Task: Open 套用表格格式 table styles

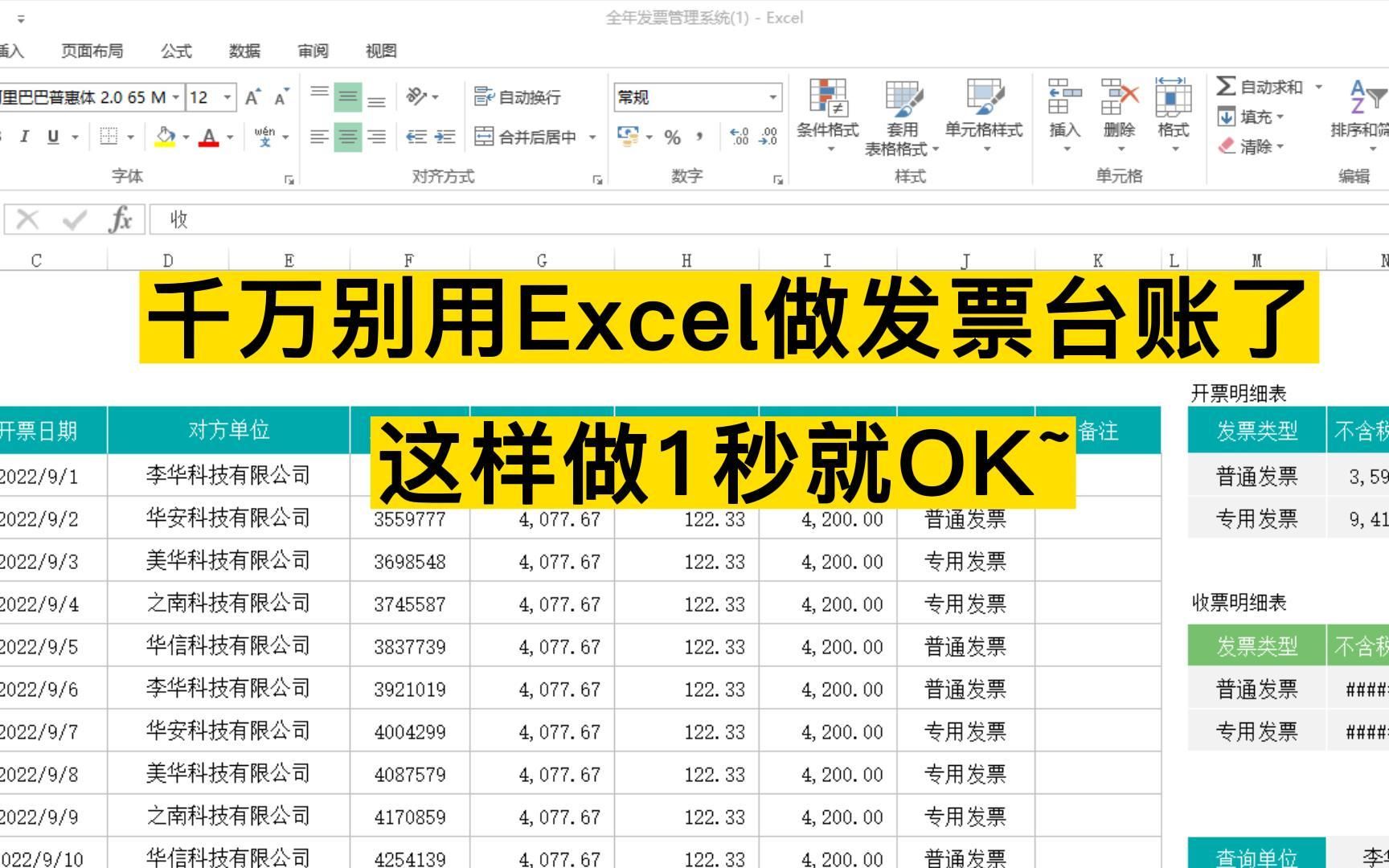Action: pyautogui.click(x=902, y=117)
